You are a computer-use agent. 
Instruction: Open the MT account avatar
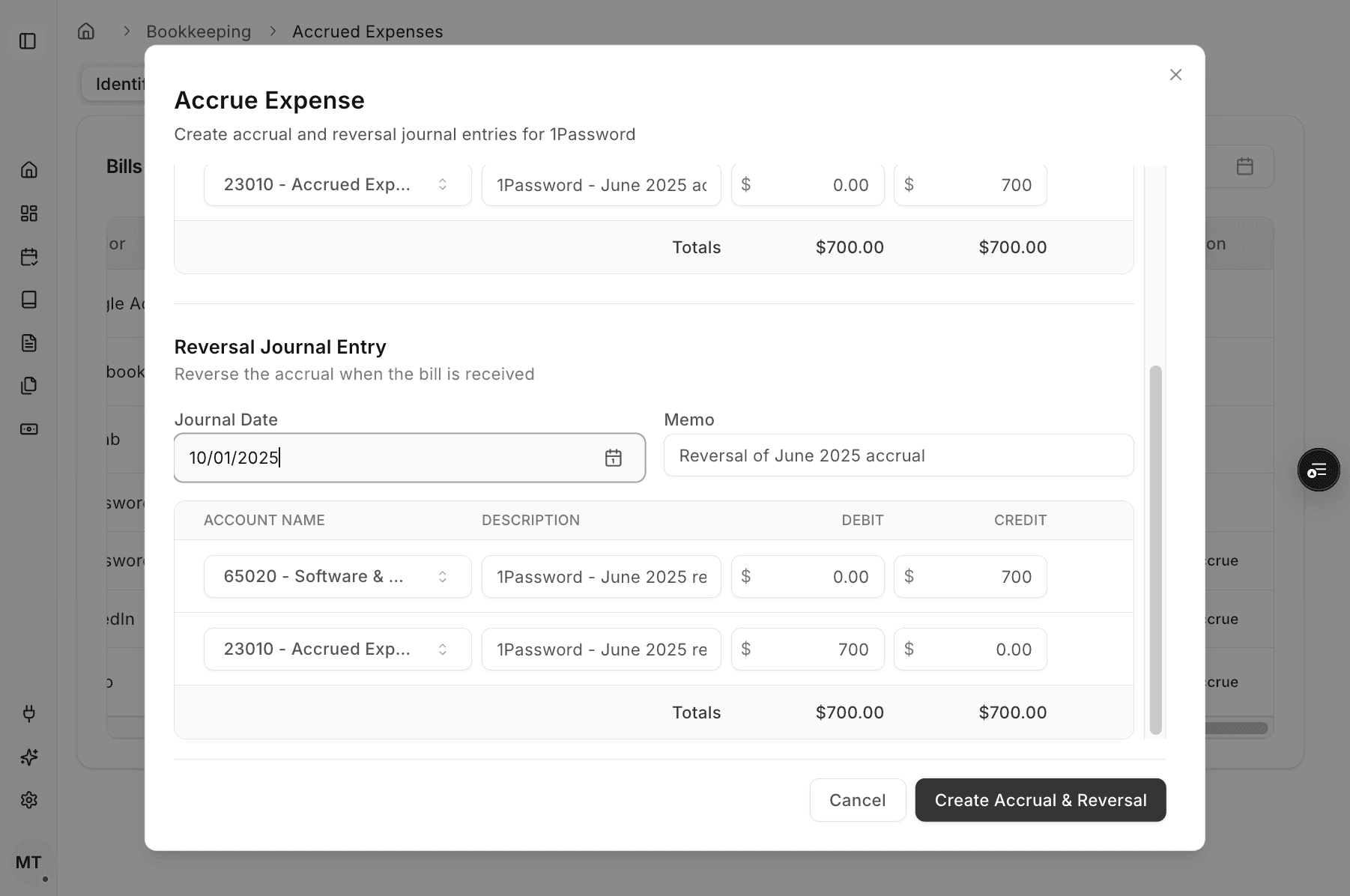29,862
